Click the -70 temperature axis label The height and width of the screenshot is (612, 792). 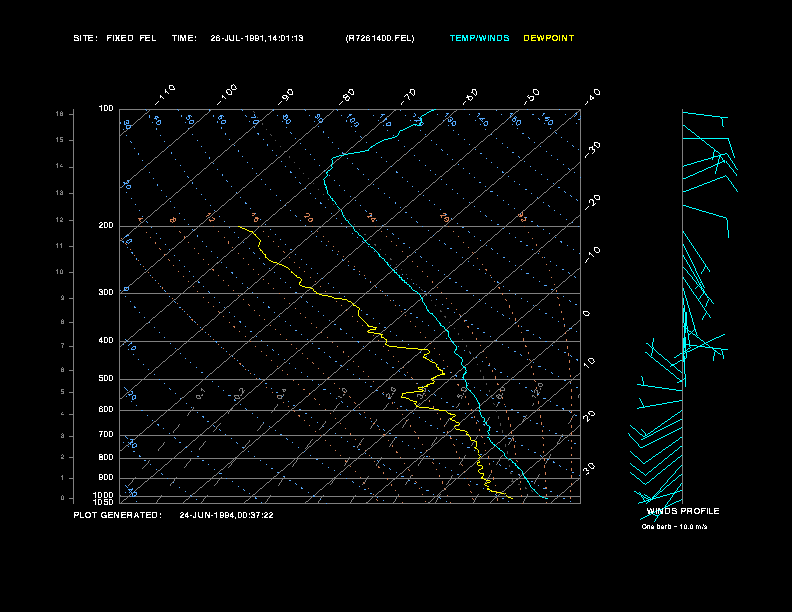pos(408,97)
